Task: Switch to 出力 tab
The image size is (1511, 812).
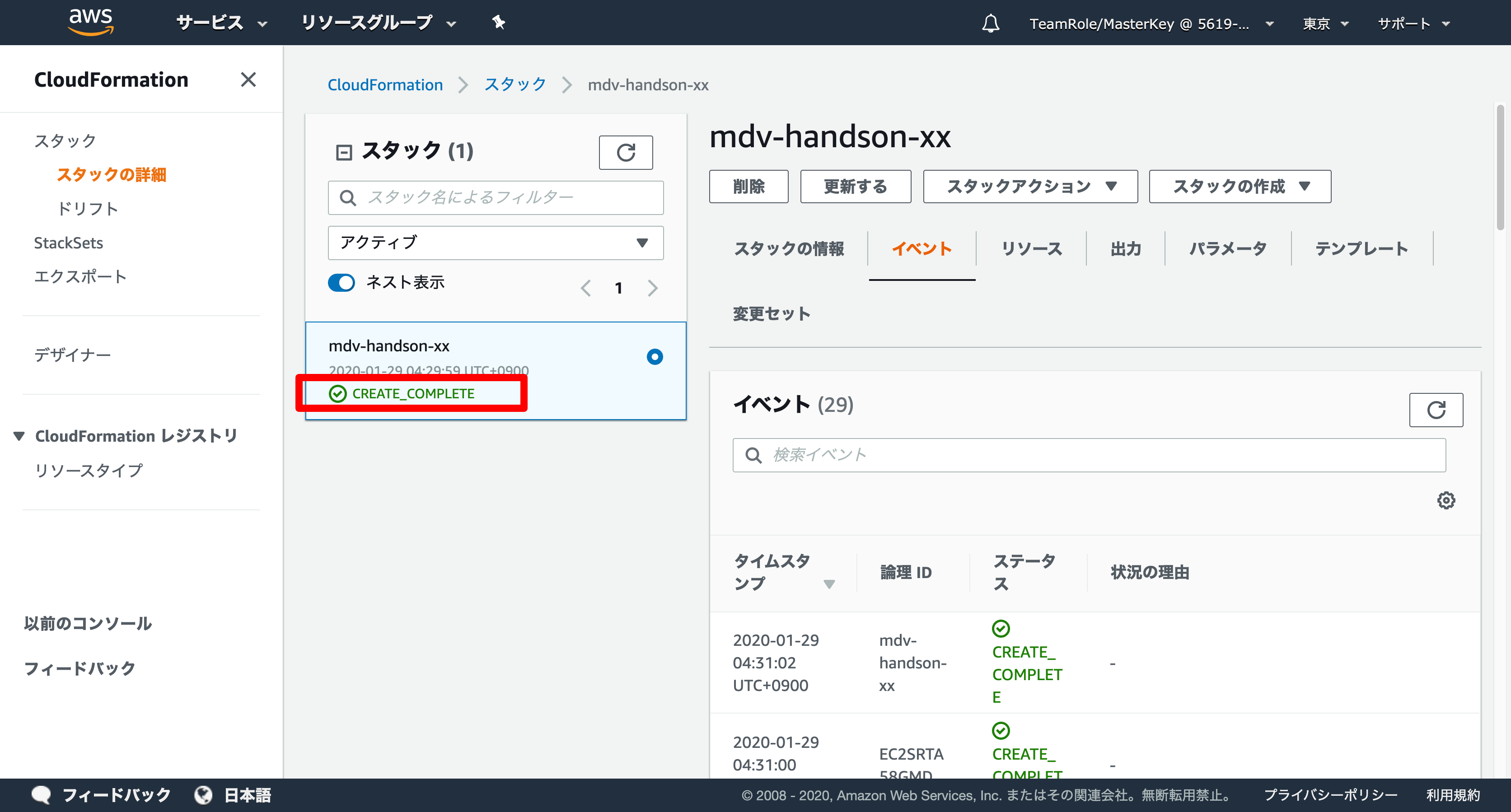Action: 1125,248
